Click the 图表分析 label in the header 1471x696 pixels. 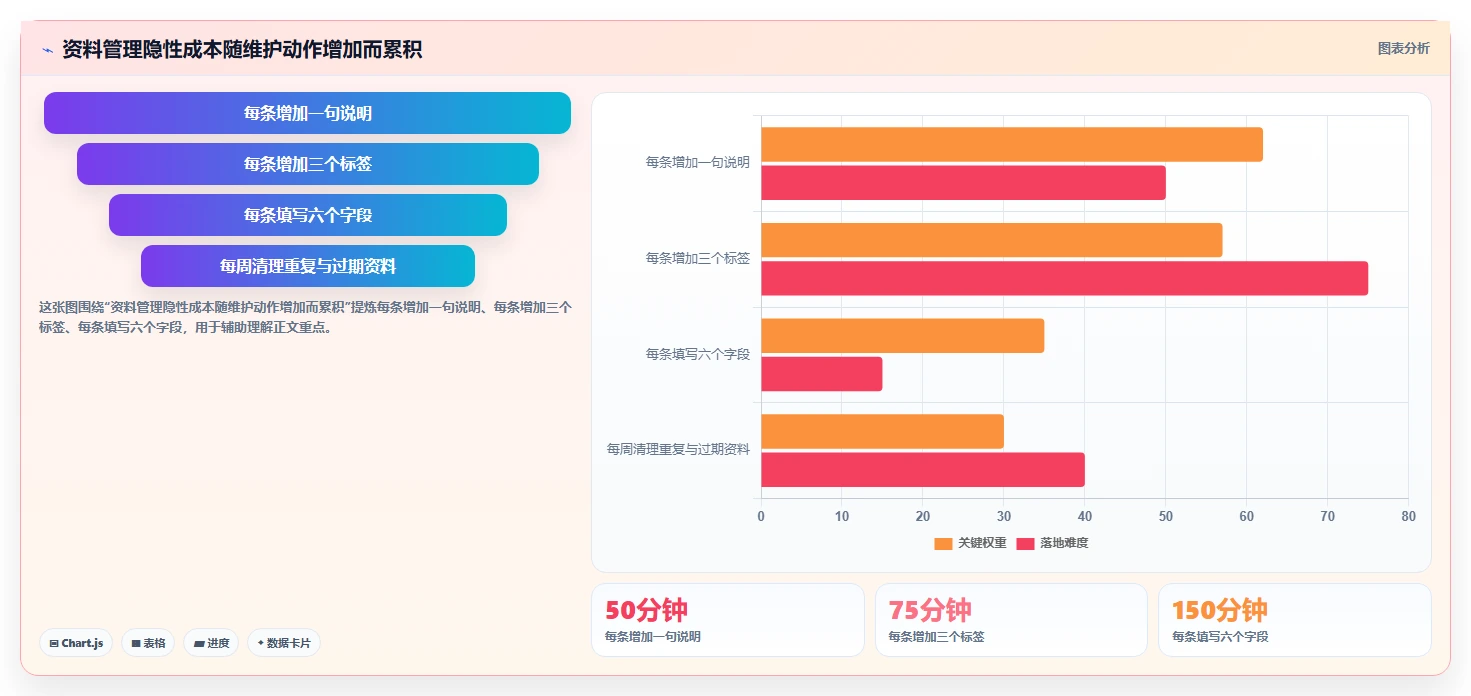(x=1403, y=48)
